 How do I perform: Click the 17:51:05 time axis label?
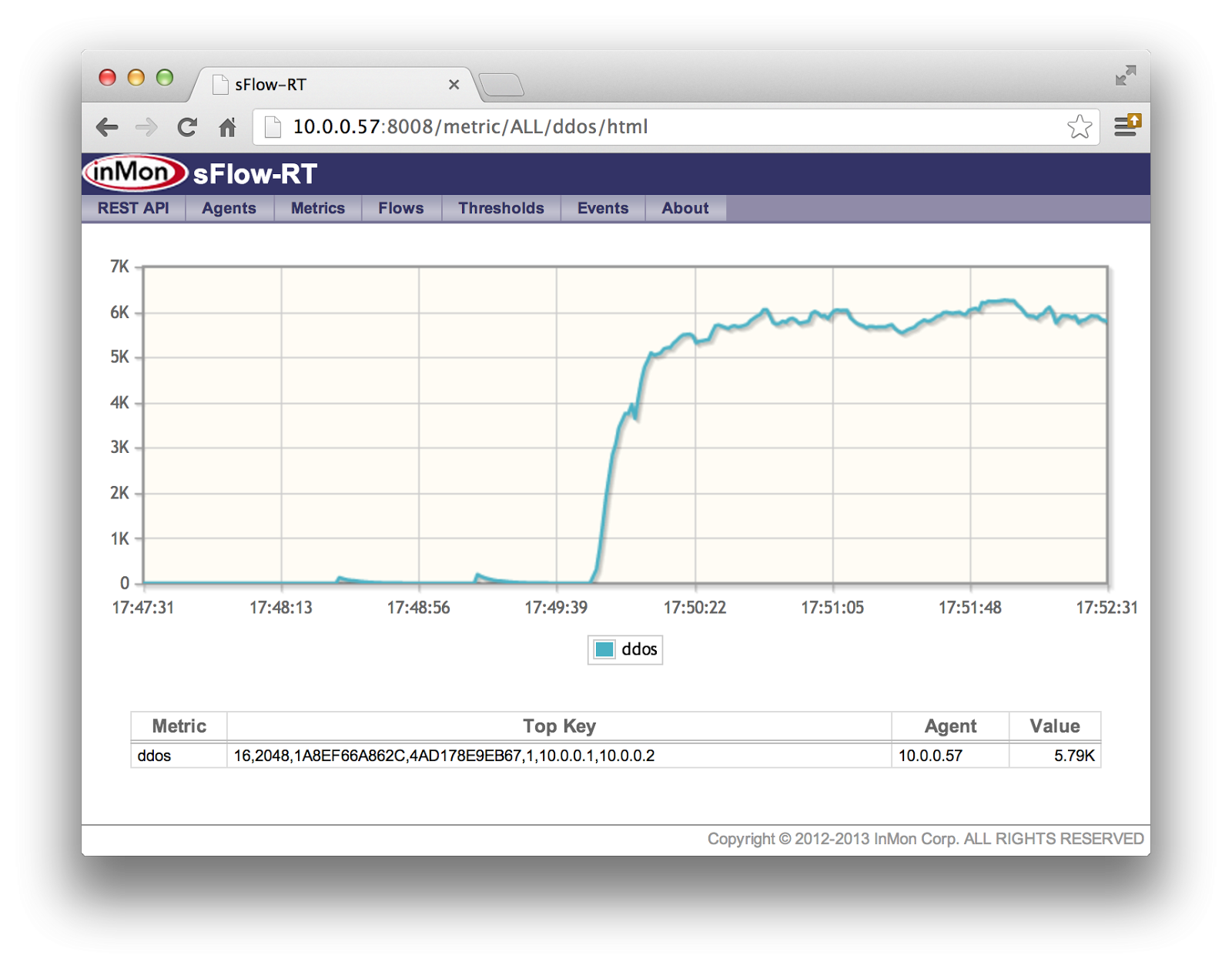(832, 608)
